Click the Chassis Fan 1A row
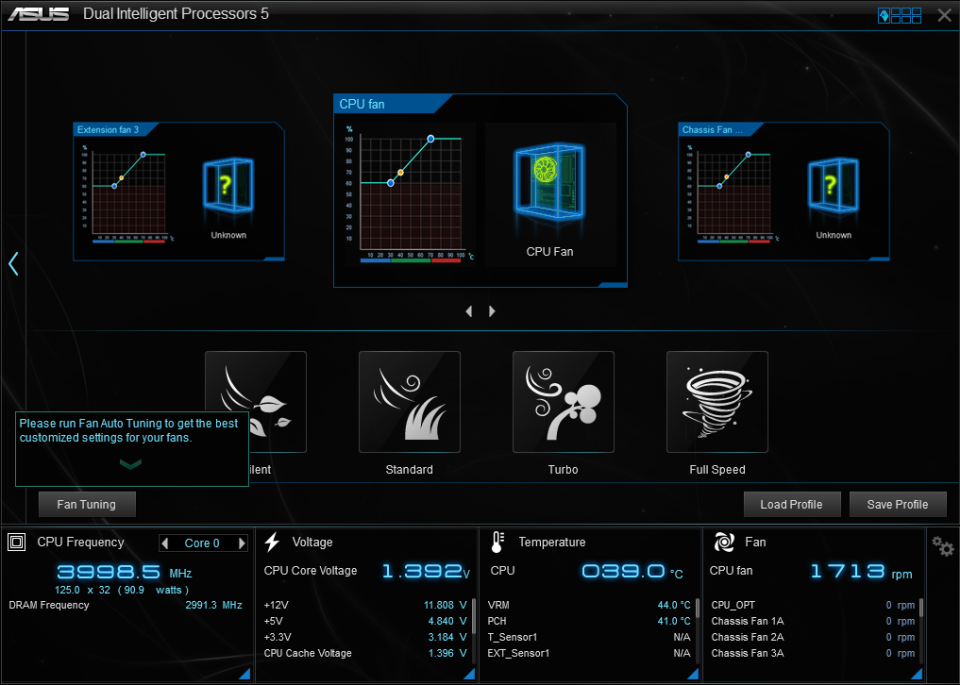960x685 pixels. click(813, 621)
